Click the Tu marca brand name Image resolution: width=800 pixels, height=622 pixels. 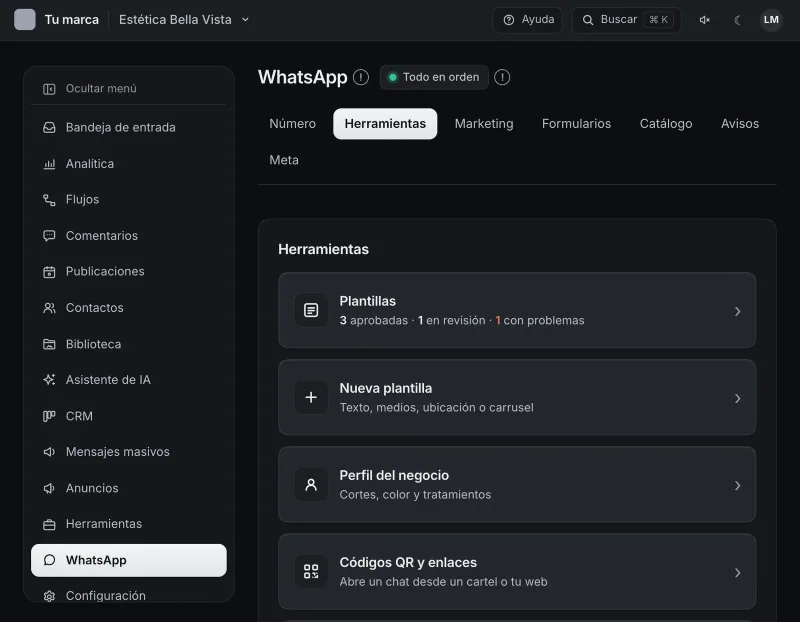(71, 20)
